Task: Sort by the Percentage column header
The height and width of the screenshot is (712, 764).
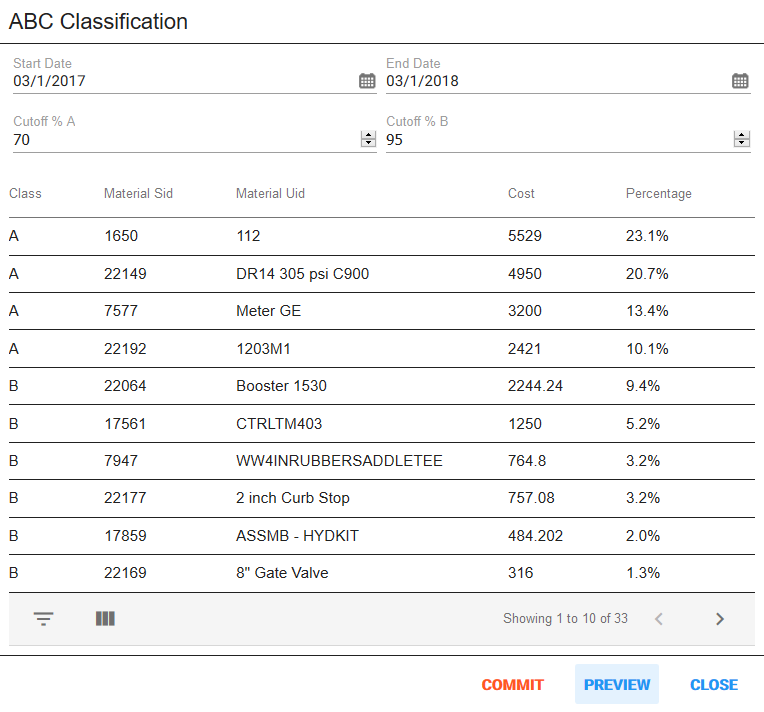Action: click(658, 193)
